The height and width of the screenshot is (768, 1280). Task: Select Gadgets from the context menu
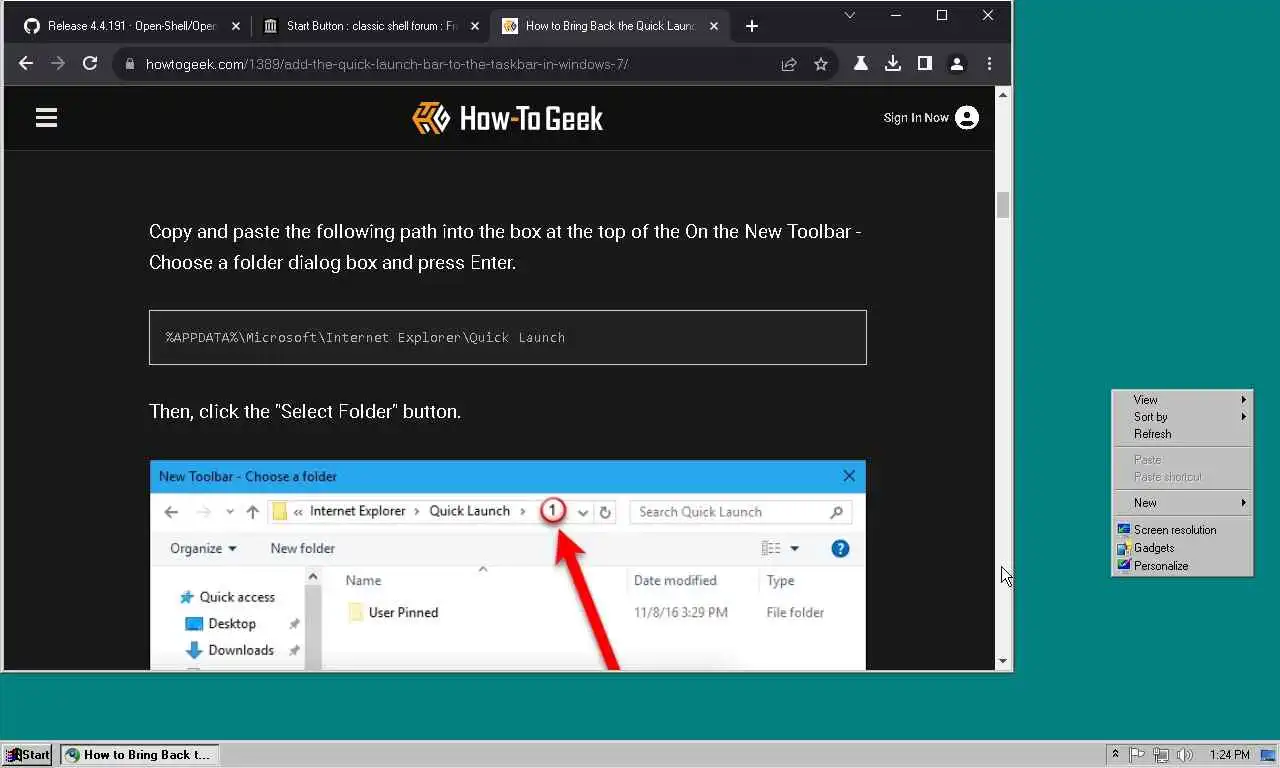tap(1182, 548)
